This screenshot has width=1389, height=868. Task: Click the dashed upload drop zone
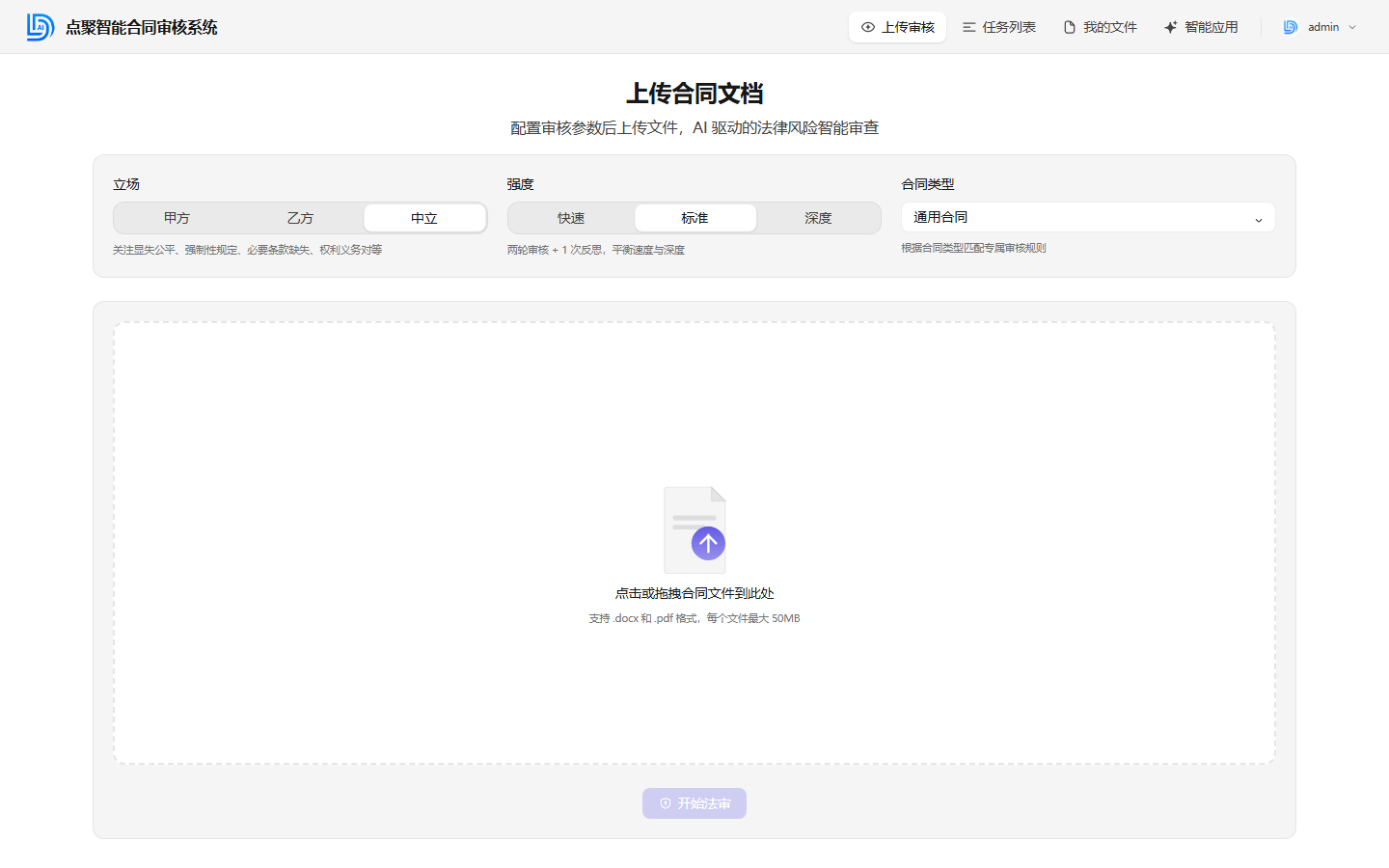(x=694, y=543)
